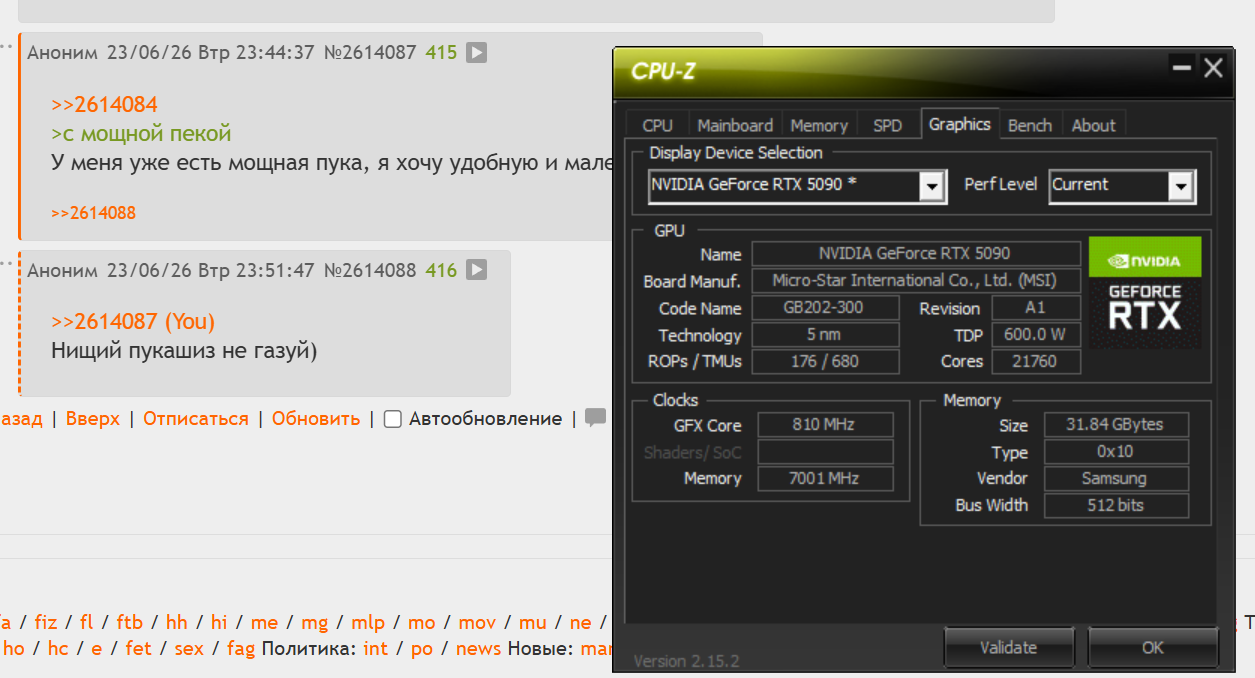Open the mg board link
The width and height of the screenshot is (1255, 678).
[x=315, y=623]
